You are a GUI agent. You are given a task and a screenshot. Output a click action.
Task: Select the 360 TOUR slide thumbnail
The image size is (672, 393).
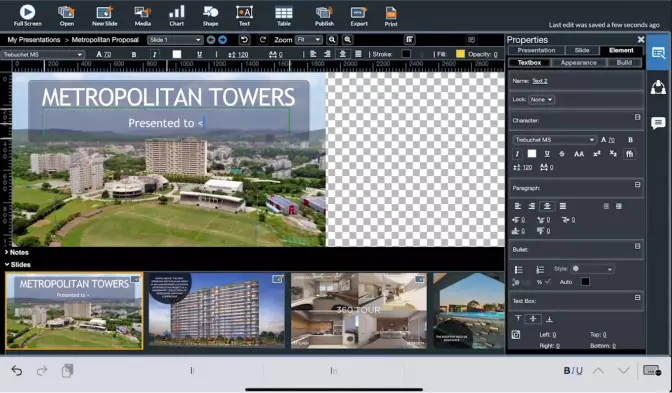tap(359, 310)
